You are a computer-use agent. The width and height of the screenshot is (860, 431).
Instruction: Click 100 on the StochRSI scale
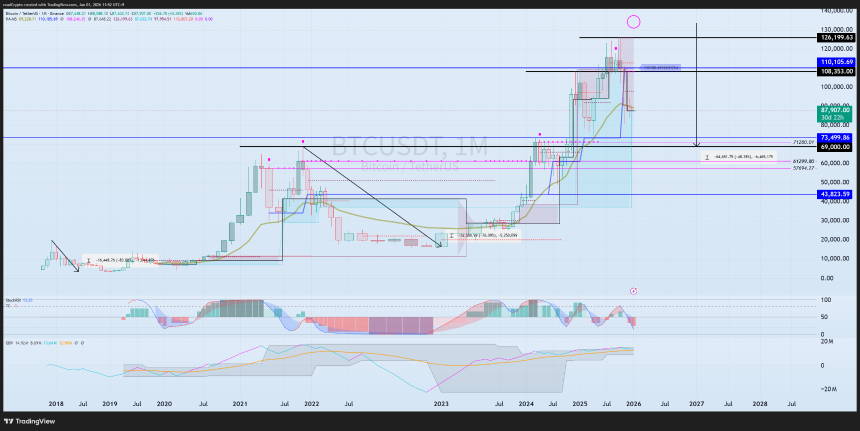click(825, 300)
